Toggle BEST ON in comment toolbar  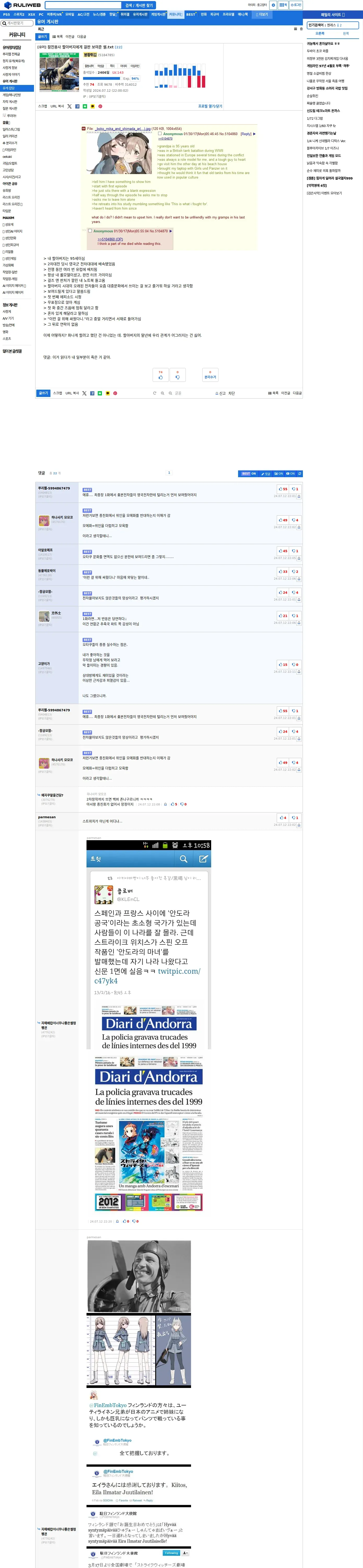tap(249, 474)
